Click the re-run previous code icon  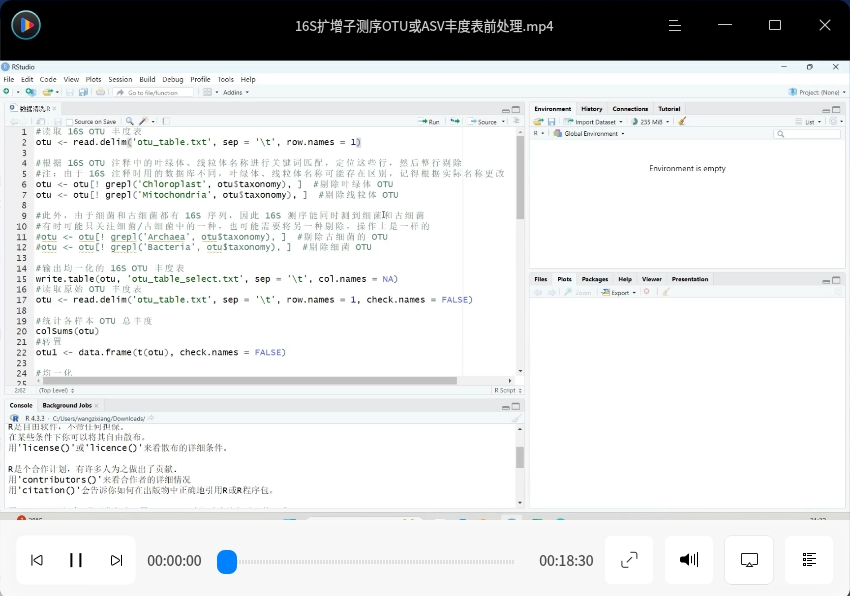[455, 121]
